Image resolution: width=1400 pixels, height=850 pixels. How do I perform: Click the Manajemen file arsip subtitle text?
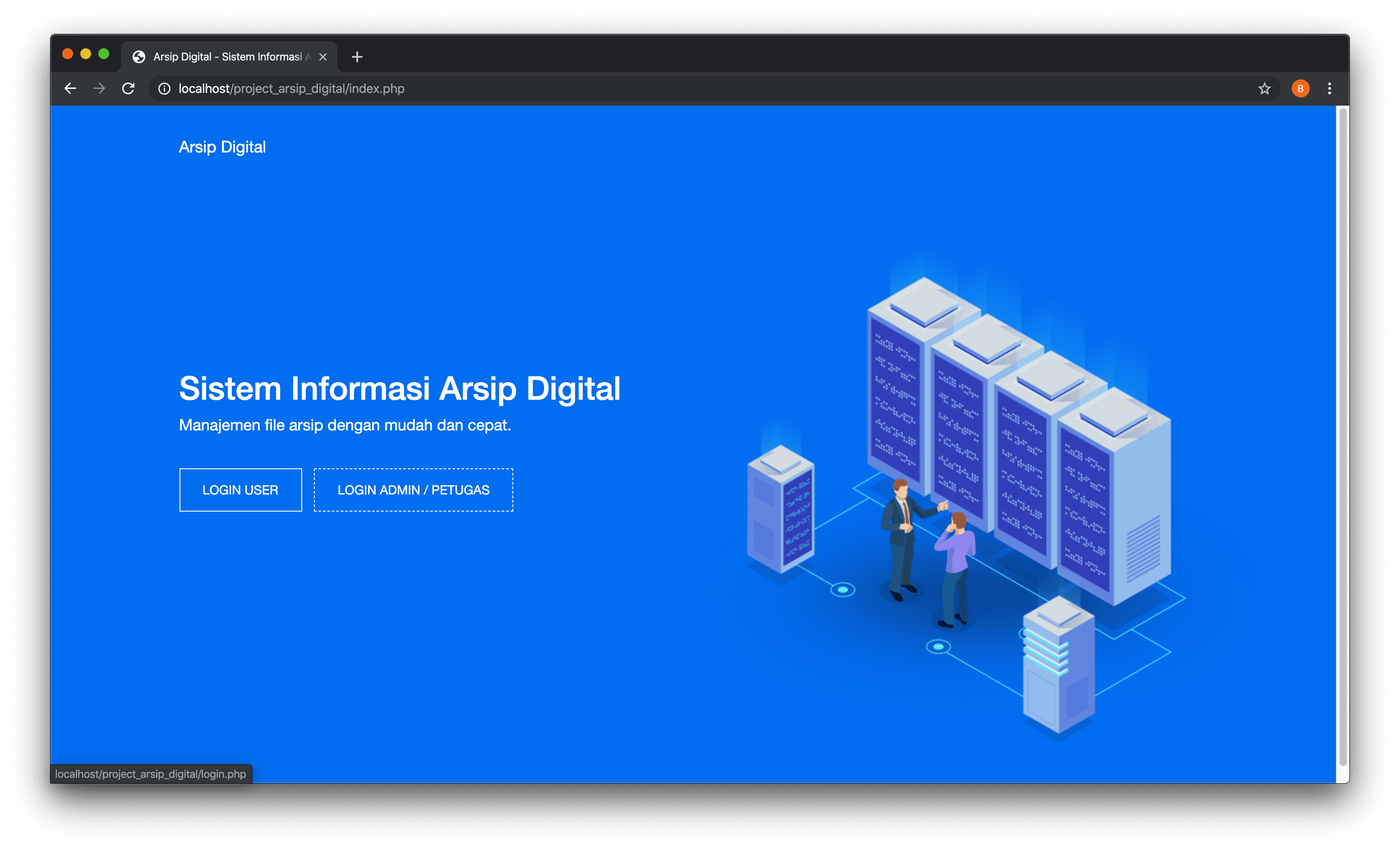point(345,425)
